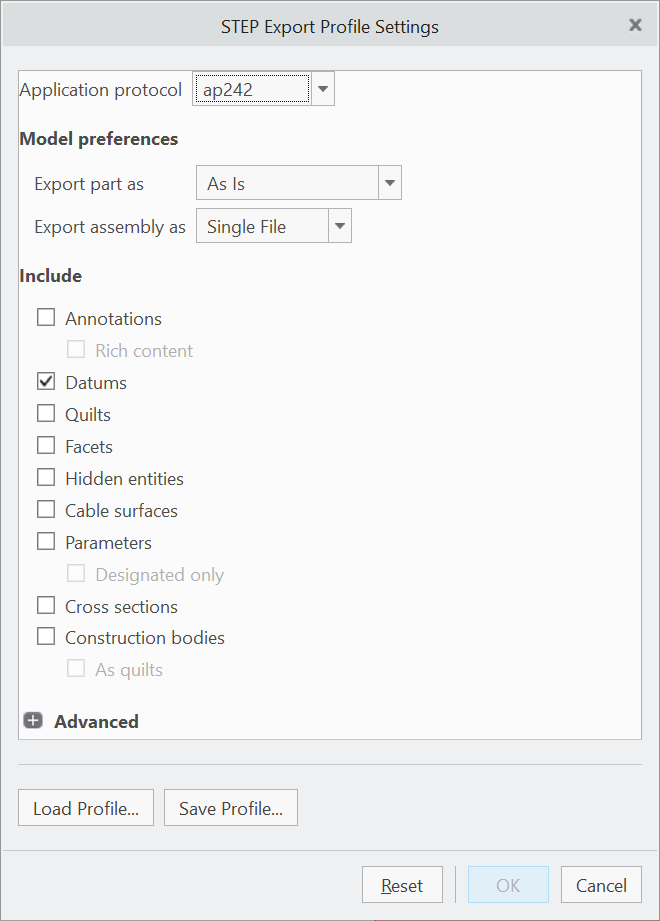Check Hidden entities option
Image resolution: width=660 pixels, height=921 pixels.
coord(46,478)
